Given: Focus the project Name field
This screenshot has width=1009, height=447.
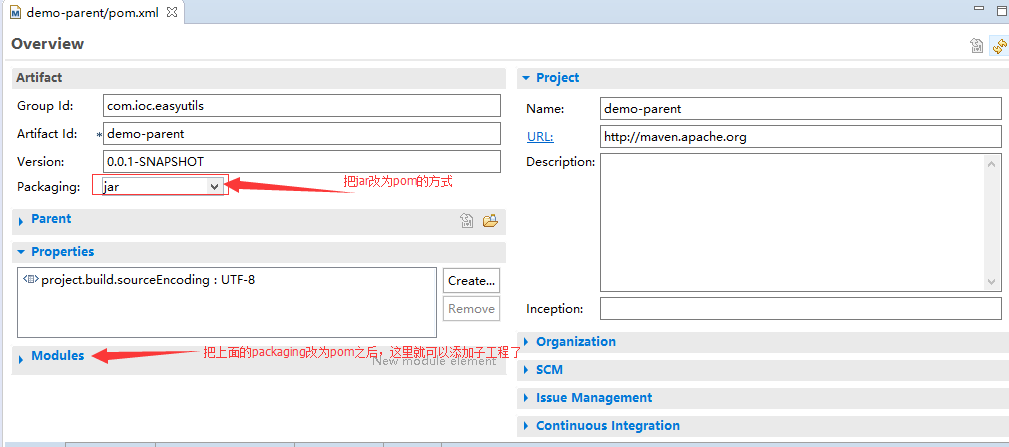Looking at the screenshot, I should pyautogui.click(x=801, y=109).
